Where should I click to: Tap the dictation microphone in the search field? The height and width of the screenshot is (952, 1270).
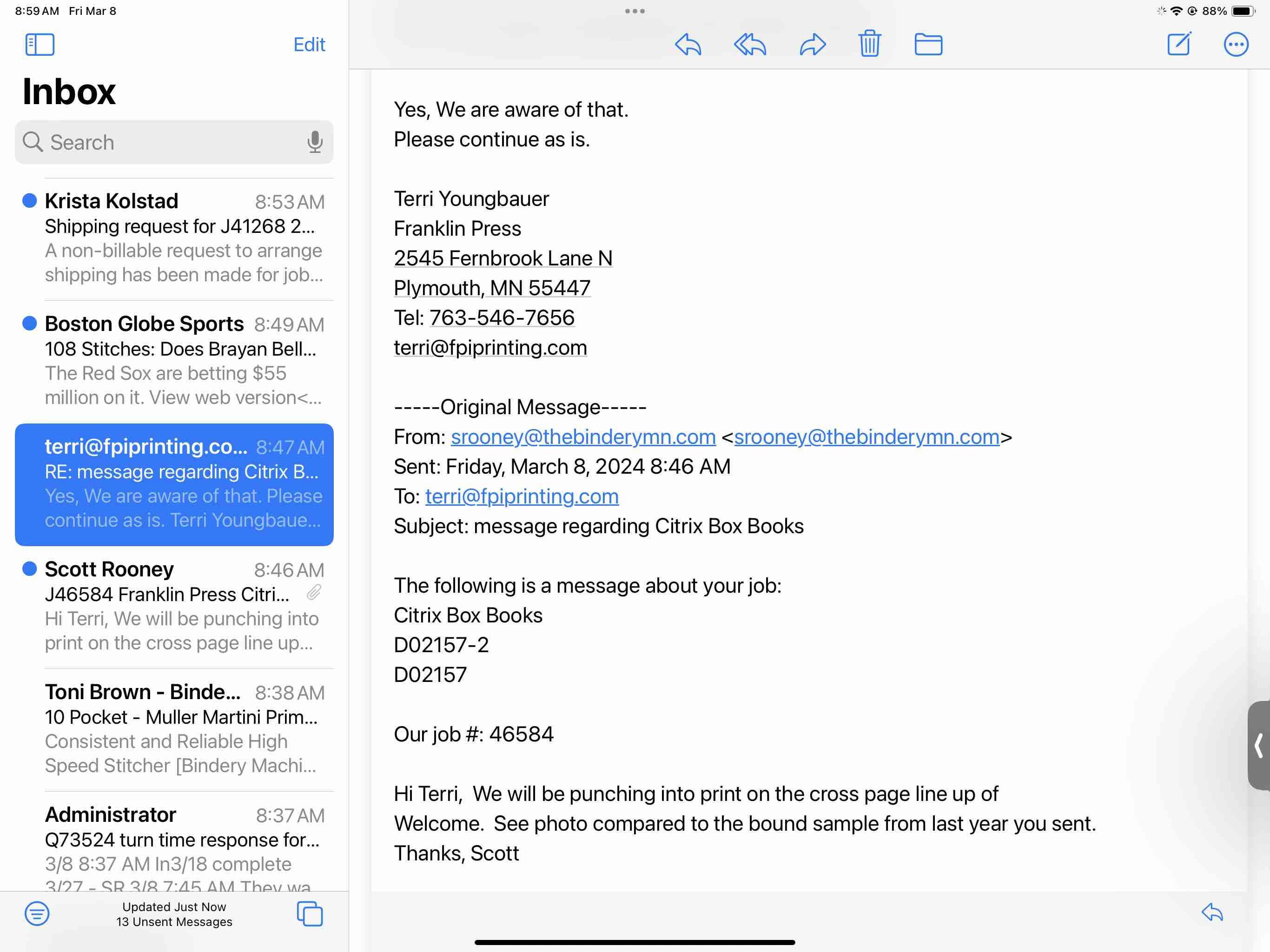[315, 142]
